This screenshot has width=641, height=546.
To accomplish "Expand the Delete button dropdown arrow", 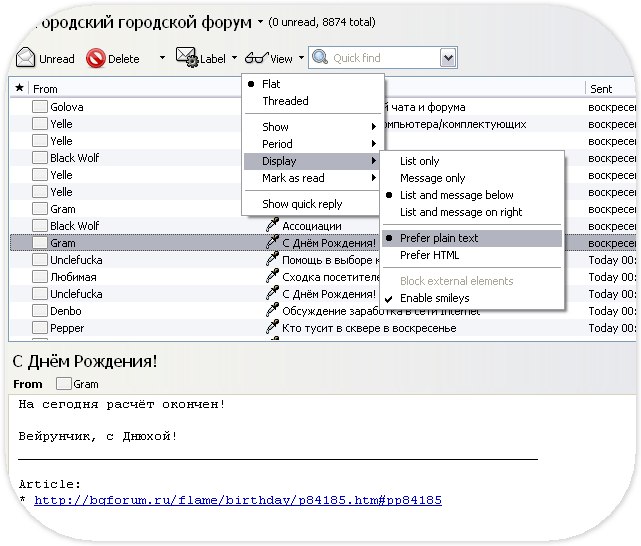I will tap(162, 58).
